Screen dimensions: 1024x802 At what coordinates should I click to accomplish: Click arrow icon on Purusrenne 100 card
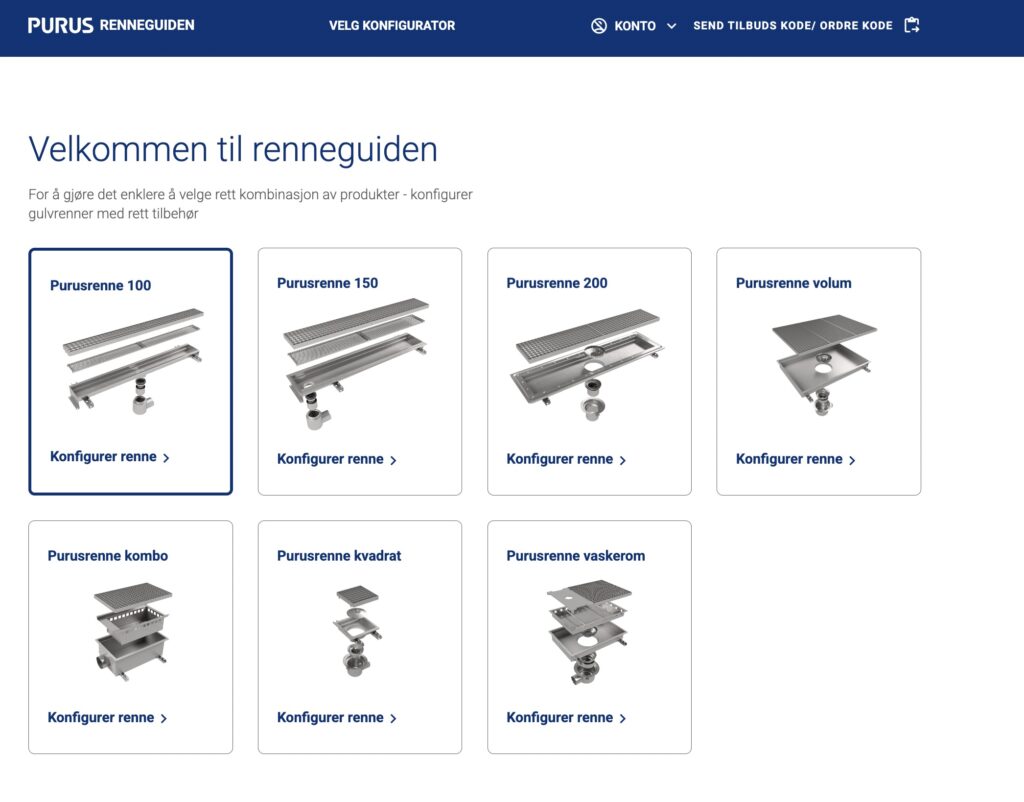tap(166, 458)
